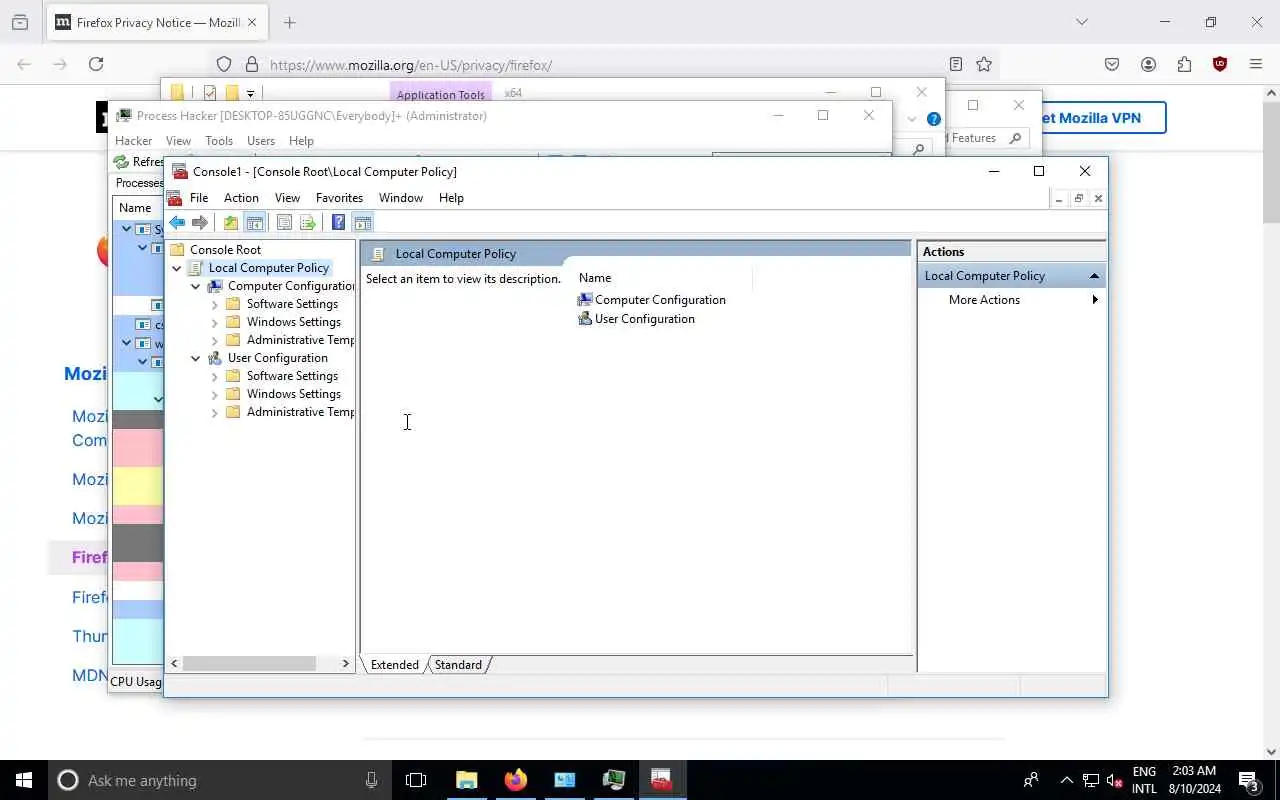The height and width of the screenshot is (800, 1280).
Task: Switch to the Extended view tab
Action: click(x=395, y=665)
